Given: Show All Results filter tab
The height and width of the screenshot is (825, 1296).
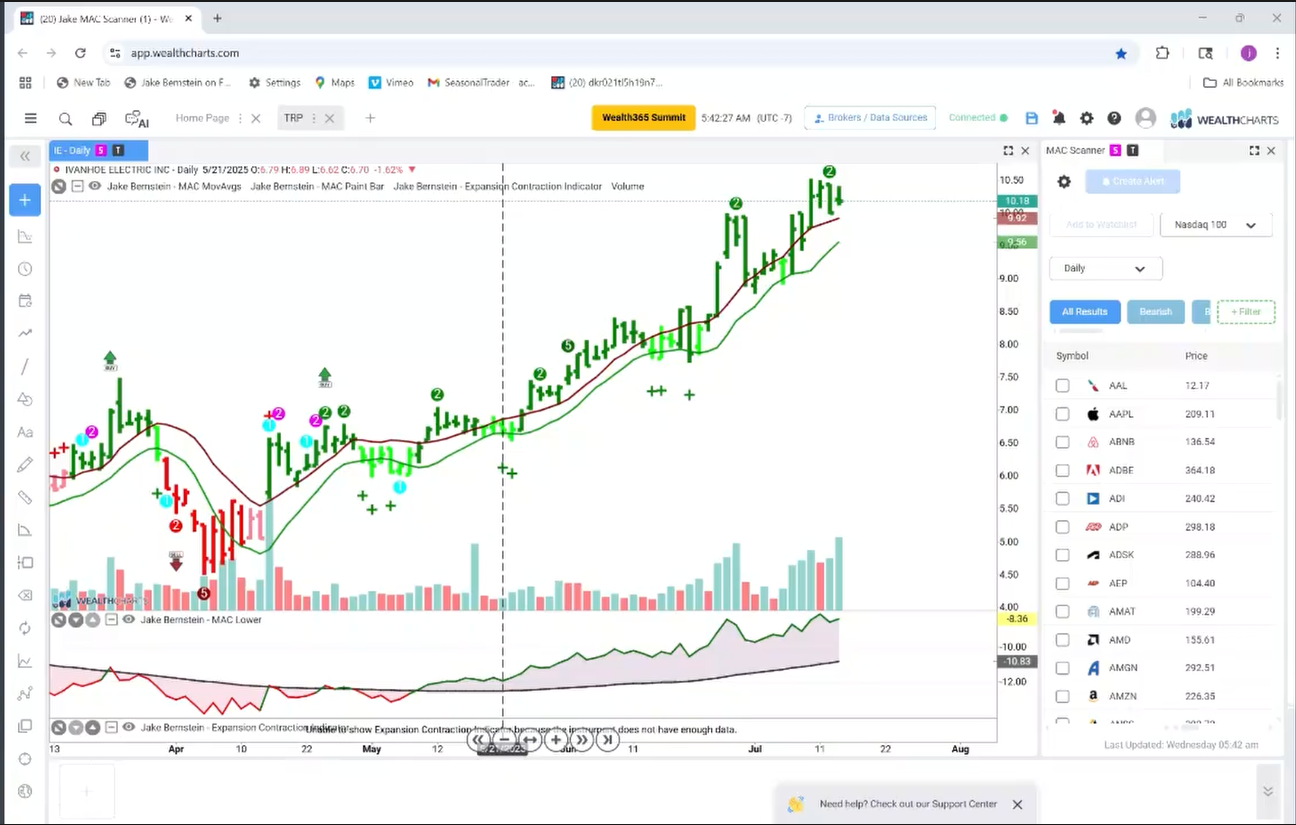Looking at the screenshot, I should pos(1085,312).
